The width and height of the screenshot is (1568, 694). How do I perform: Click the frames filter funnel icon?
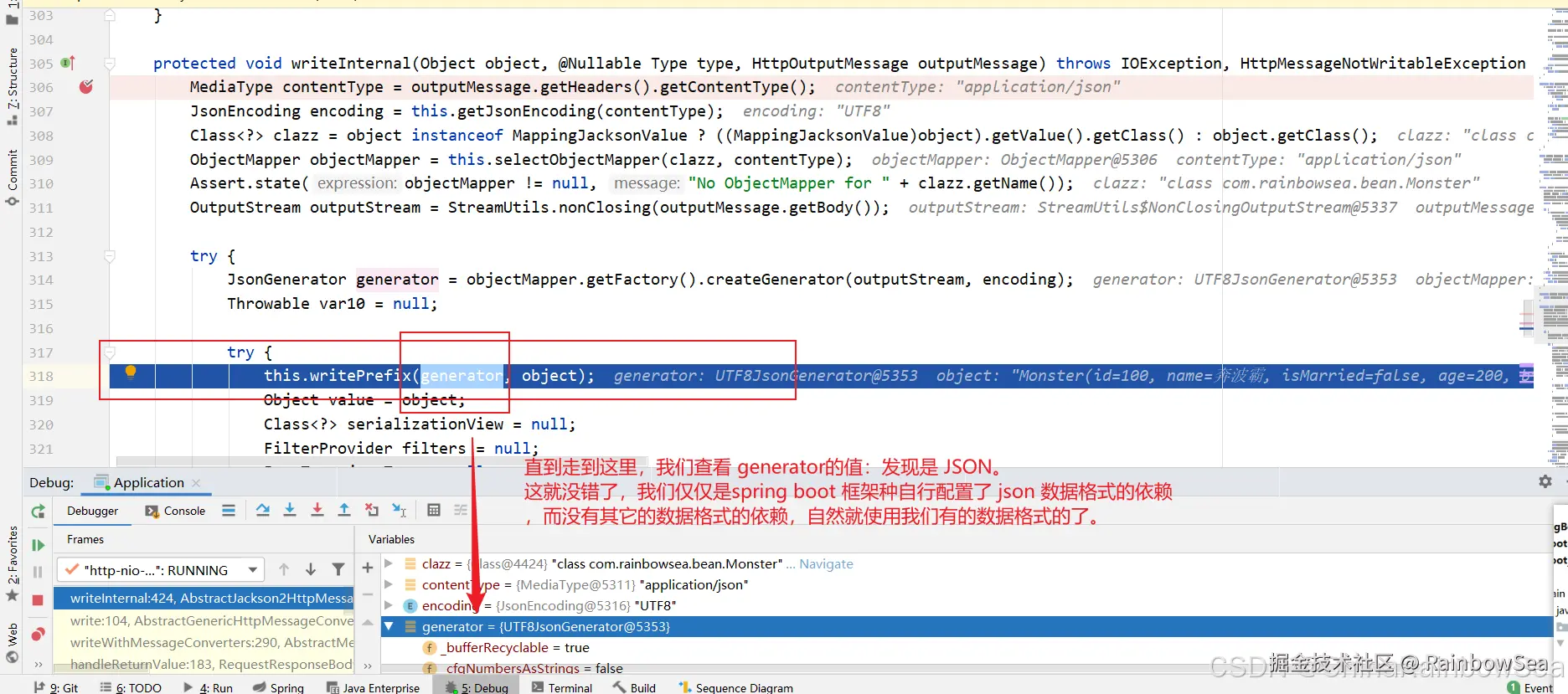[338, 569]
